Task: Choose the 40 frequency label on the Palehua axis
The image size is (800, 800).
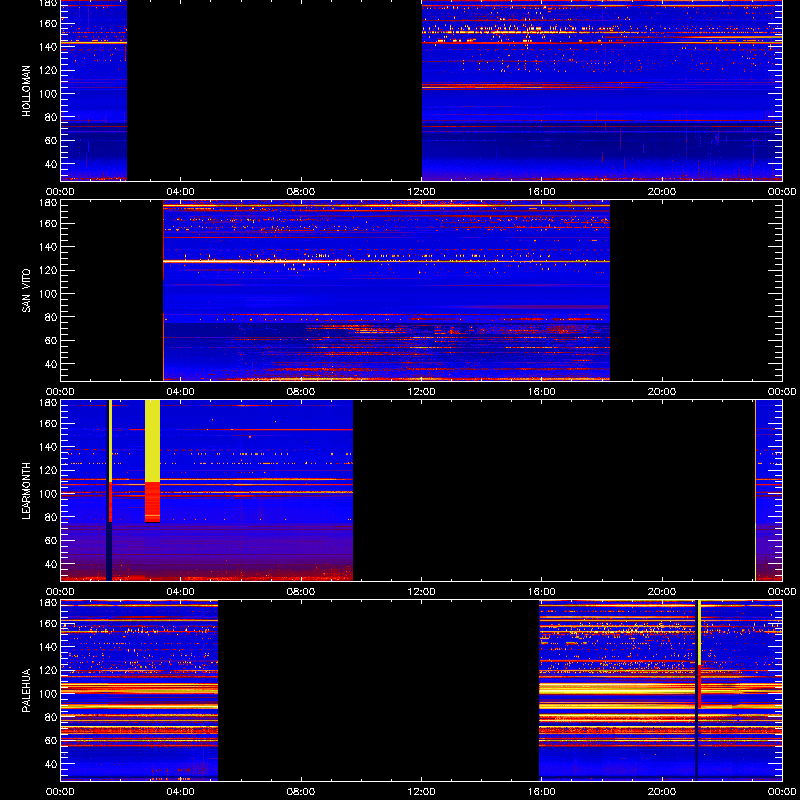Action: pos(51,764)
